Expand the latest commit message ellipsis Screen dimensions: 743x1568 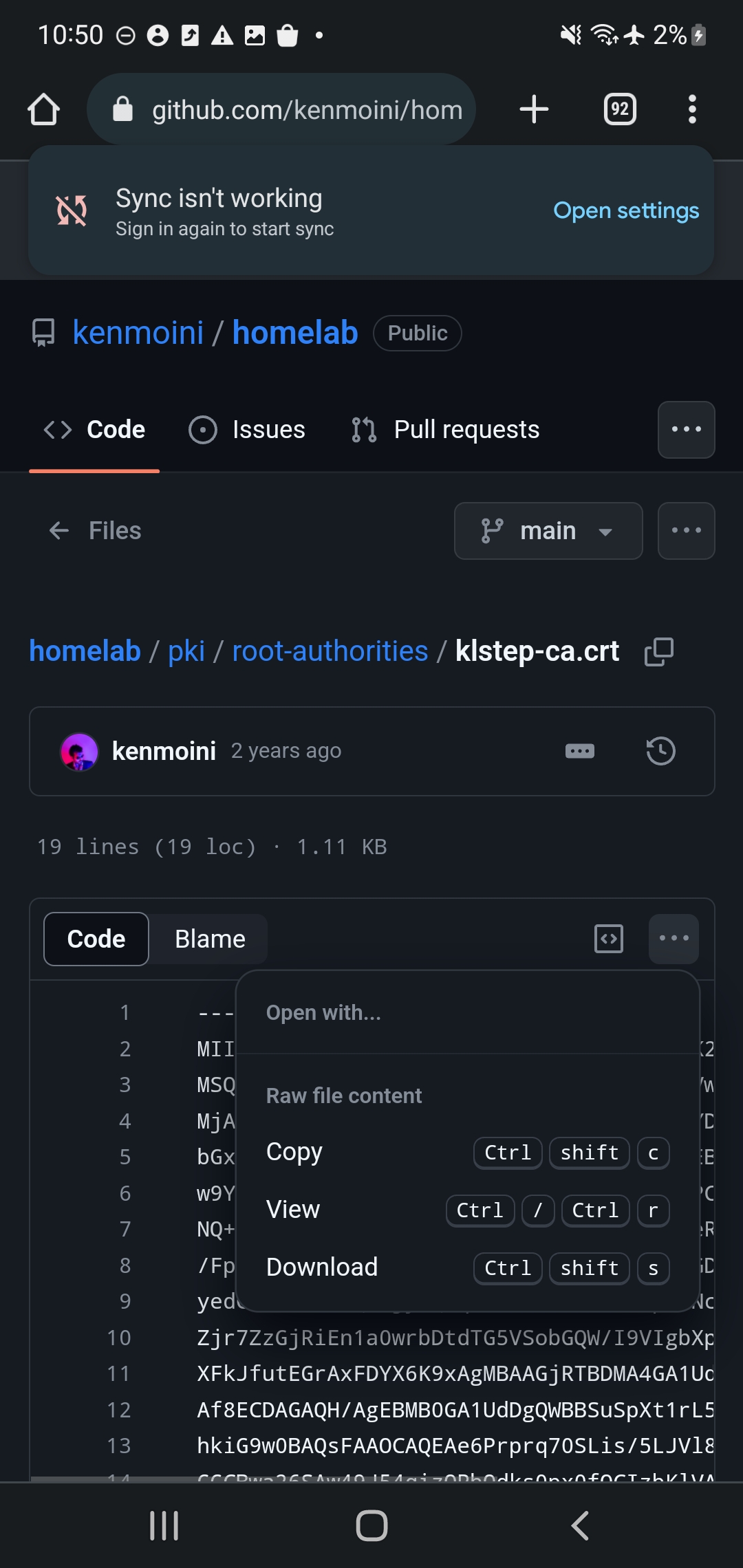point(579,751)
